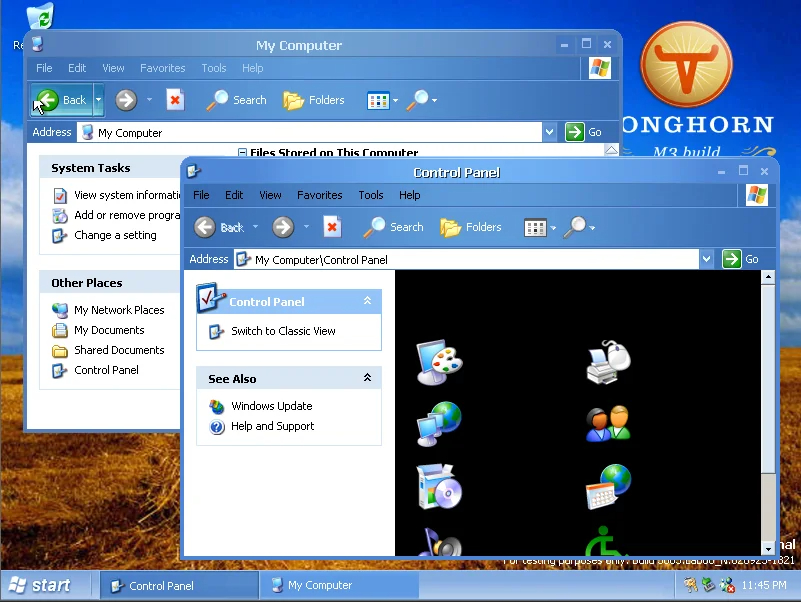Click the Search icon in Control Panel toolbar
801x602 pixels.
393,227
